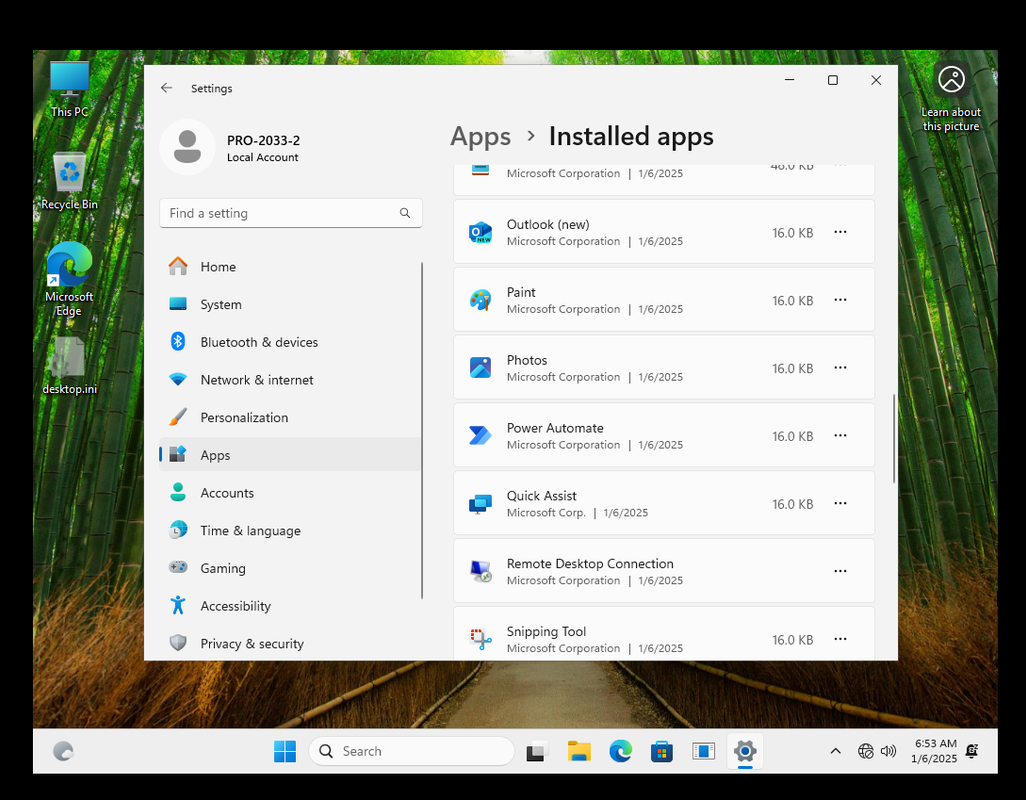Image resolution: width=1026 pixels, height=800 pixels.
Task: Click the PRO-2033-2 local account profile
Action: 230,148
